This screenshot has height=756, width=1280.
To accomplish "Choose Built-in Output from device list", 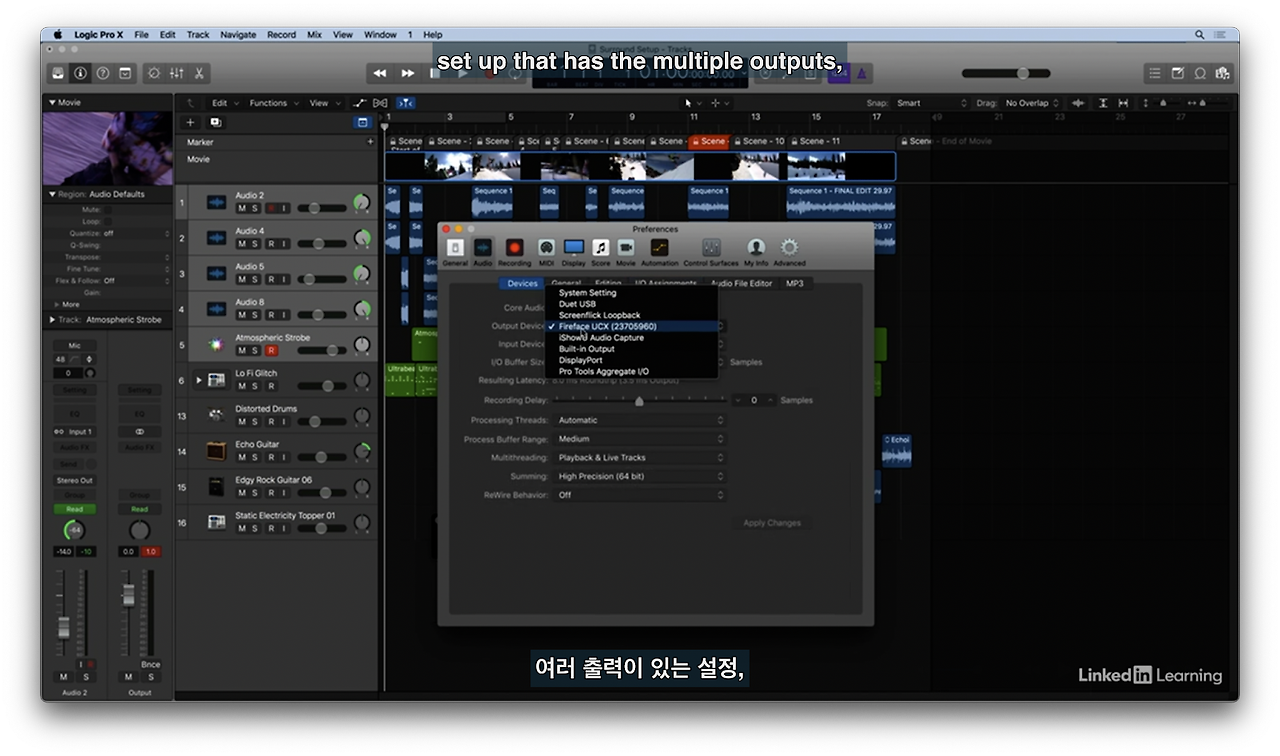I will 631,349.
